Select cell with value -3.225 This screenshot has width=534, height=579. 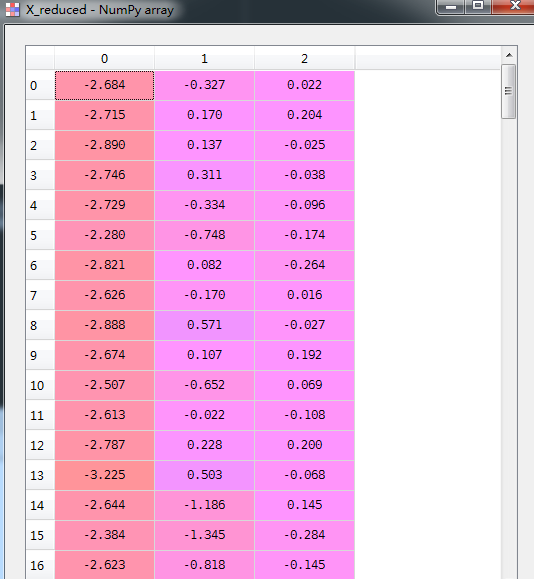coord(105,475)
